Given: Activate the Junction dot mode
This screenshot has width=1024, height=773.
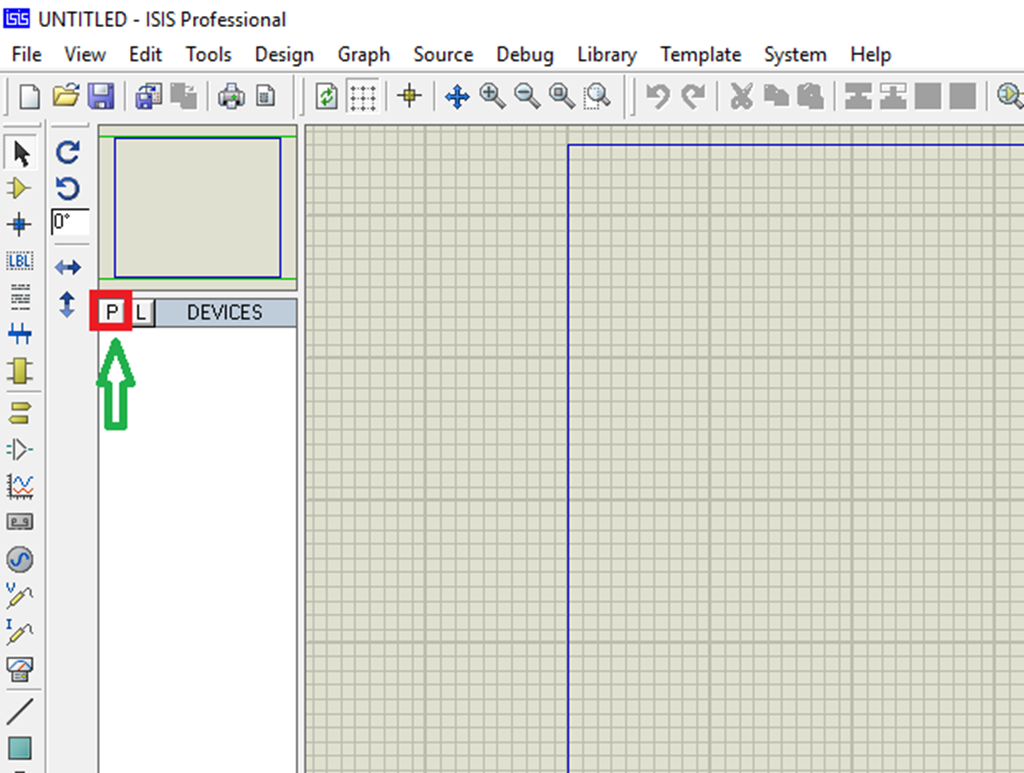Looking at the screenshot, I should 22,225.
